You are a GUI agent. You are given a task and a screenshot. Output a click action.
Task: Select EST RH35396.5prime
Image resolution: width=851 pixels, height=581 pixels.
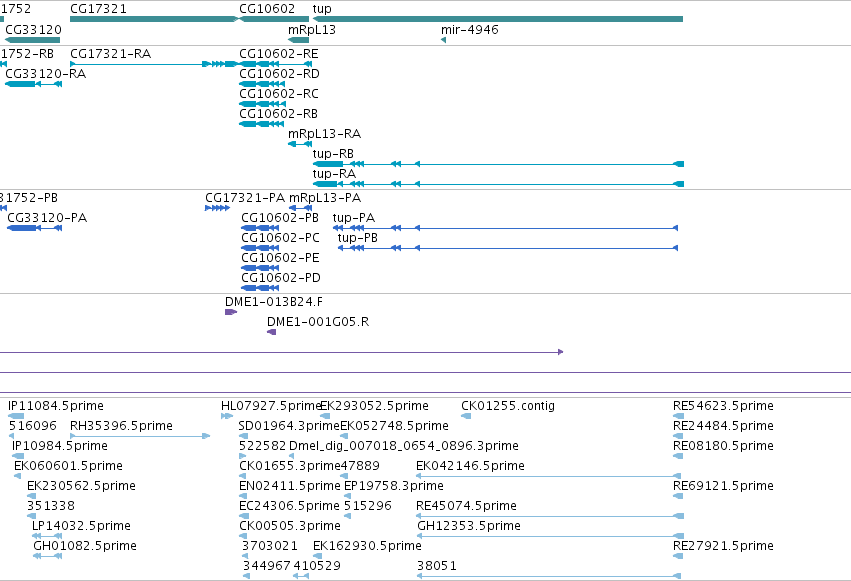coord(140,437)
